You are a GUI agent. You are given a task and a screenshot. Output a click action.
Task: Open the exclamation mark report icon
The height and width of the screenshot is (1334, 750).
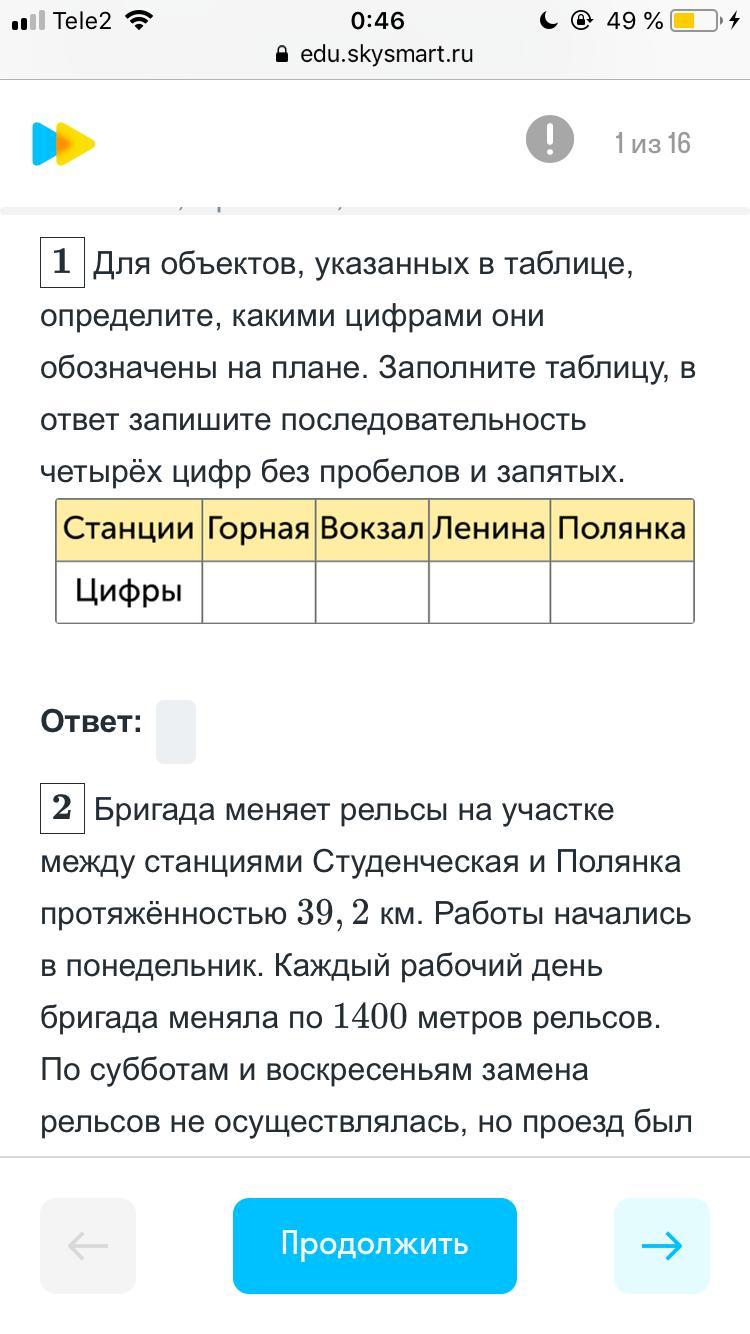point(550,139)
